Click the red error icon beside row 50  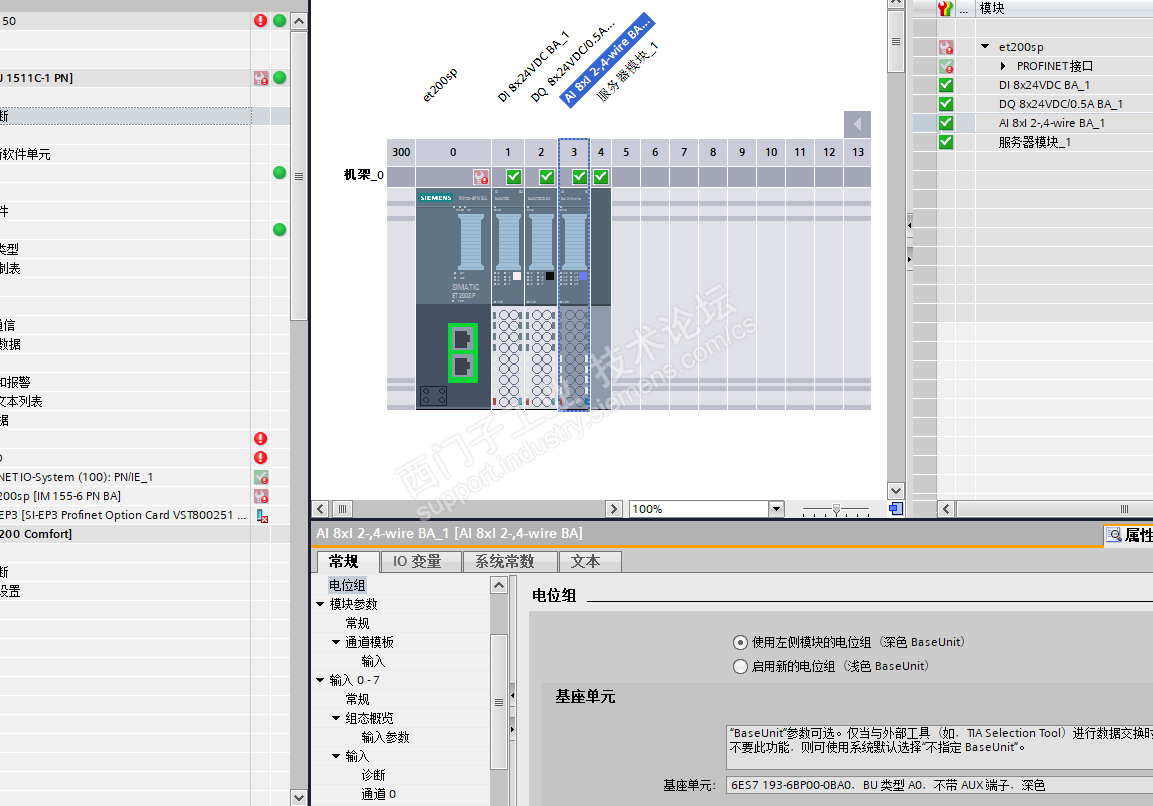(x=260, y=21)
